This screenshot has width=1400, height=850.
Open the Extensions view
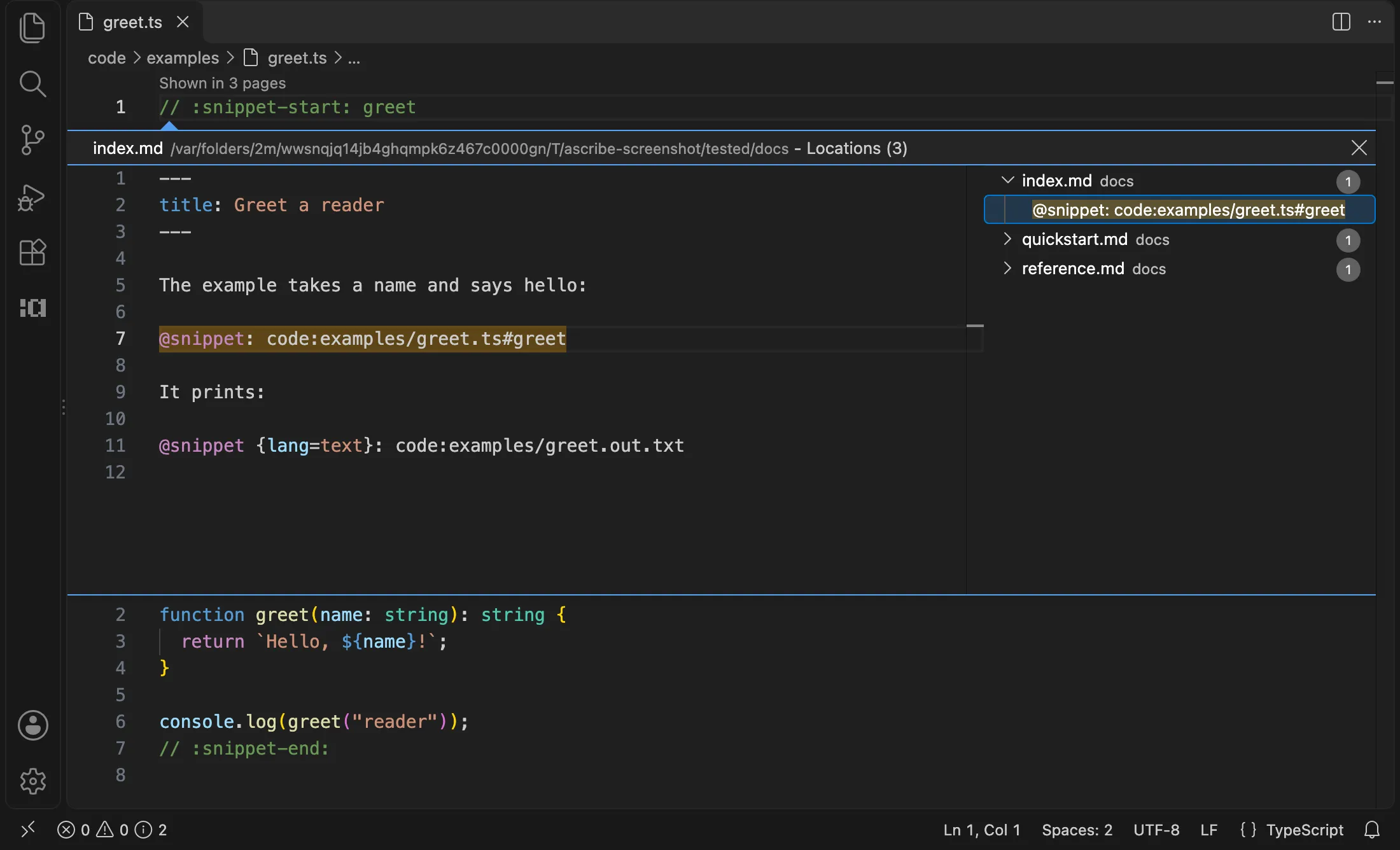coord(32,253)
